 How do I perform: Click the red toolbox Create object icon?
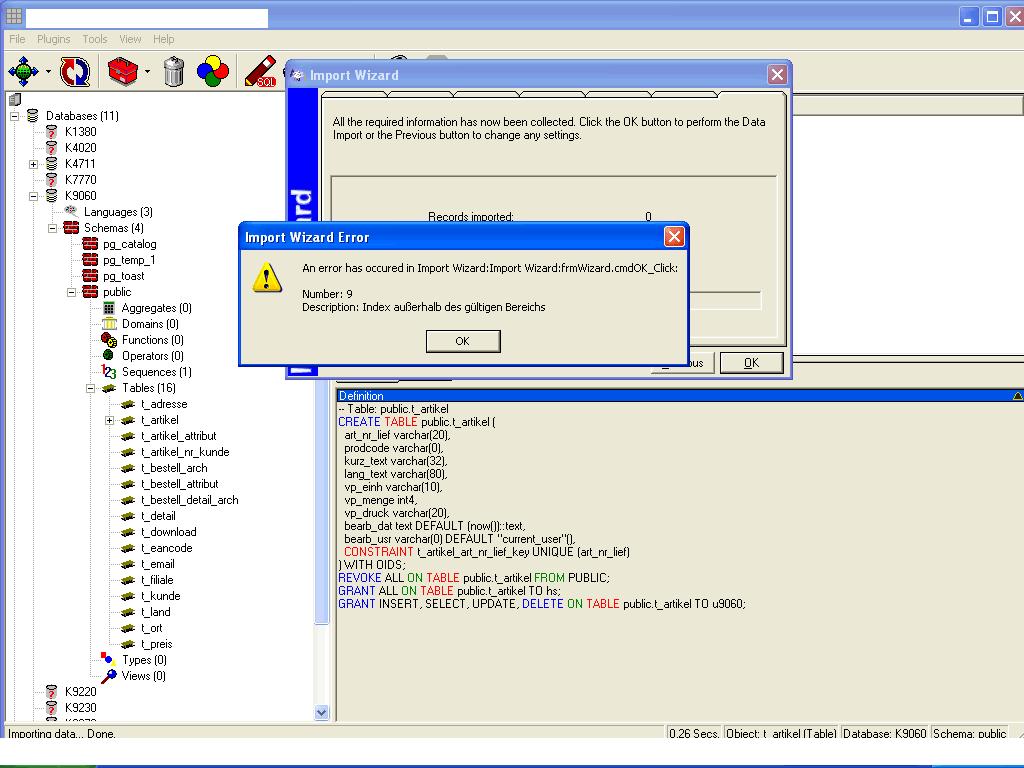122,71
